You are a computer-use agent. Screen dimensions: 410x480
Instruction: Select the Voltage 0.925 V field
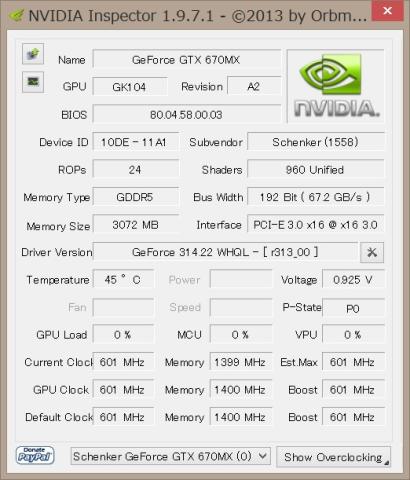pos(353,279)
